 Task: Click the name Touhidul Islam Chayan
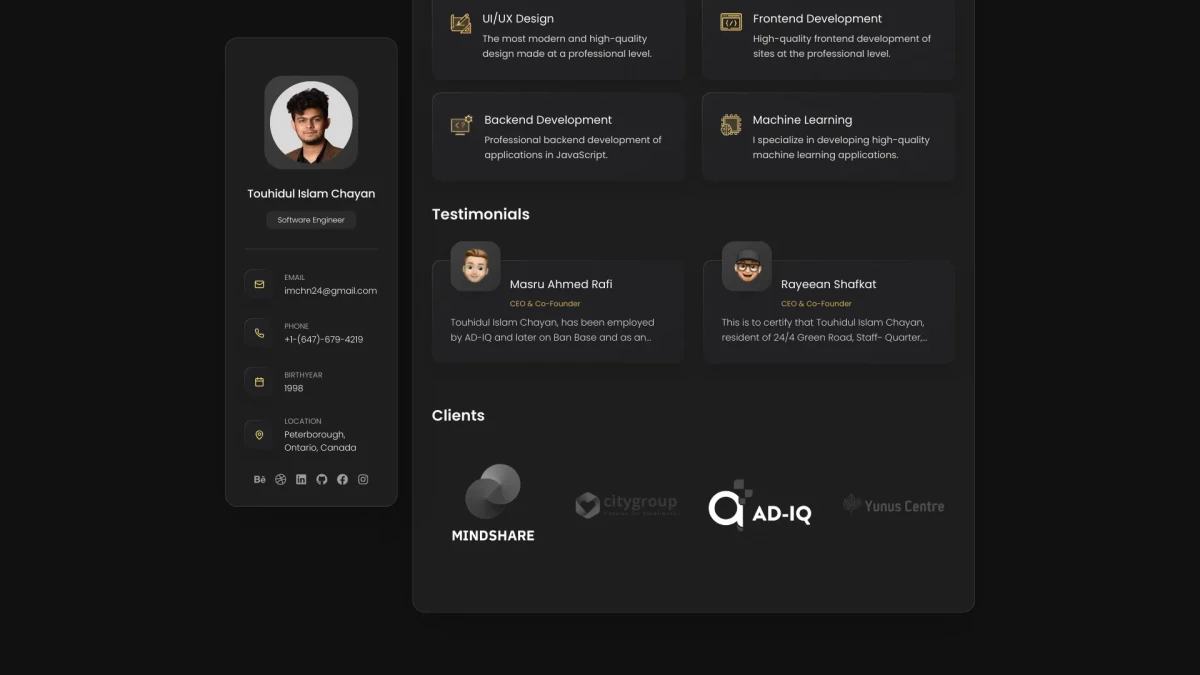(x=311, y=194)
